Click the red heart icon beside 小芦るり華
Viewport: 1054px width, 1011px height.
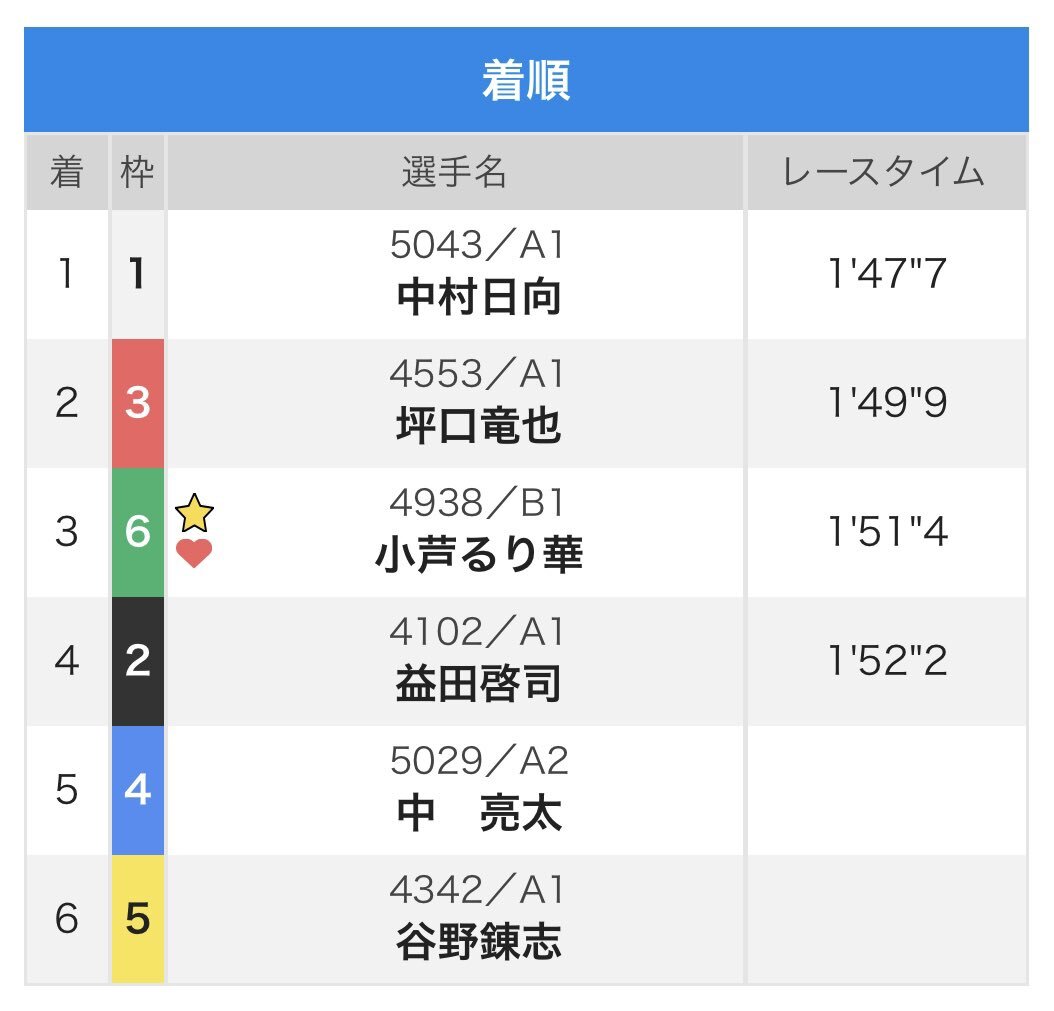pyautogui.click(x=194, y=553)
